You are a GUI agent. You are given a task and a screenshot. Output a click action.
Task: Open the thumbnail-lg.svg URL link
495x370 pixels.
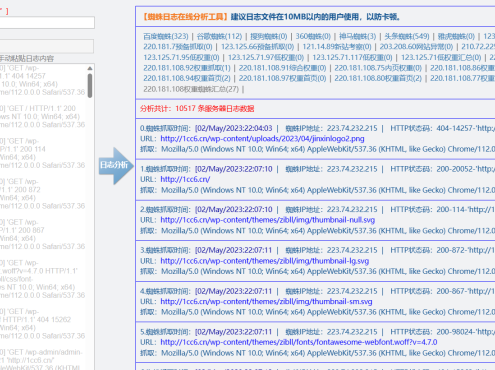[265, 261]
